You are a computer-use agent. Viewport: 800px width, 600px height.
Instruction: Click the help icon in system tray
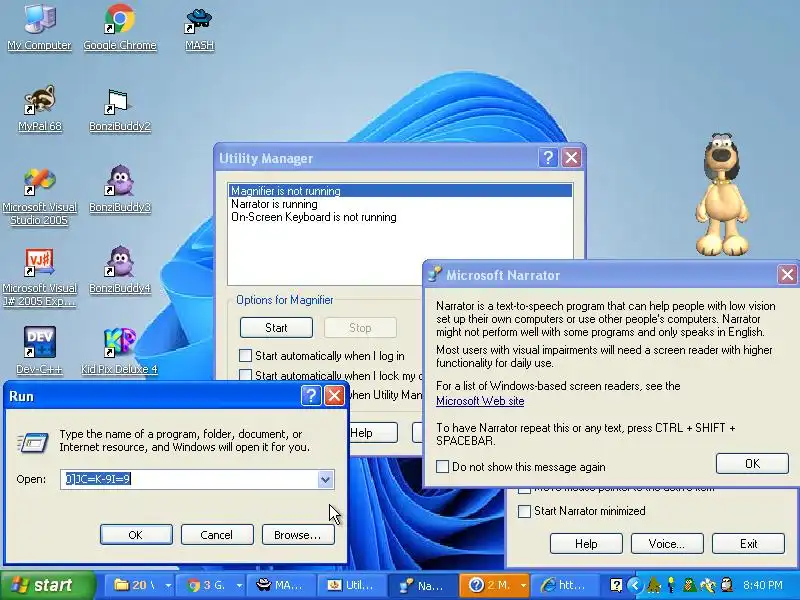[x=616, y=585]
